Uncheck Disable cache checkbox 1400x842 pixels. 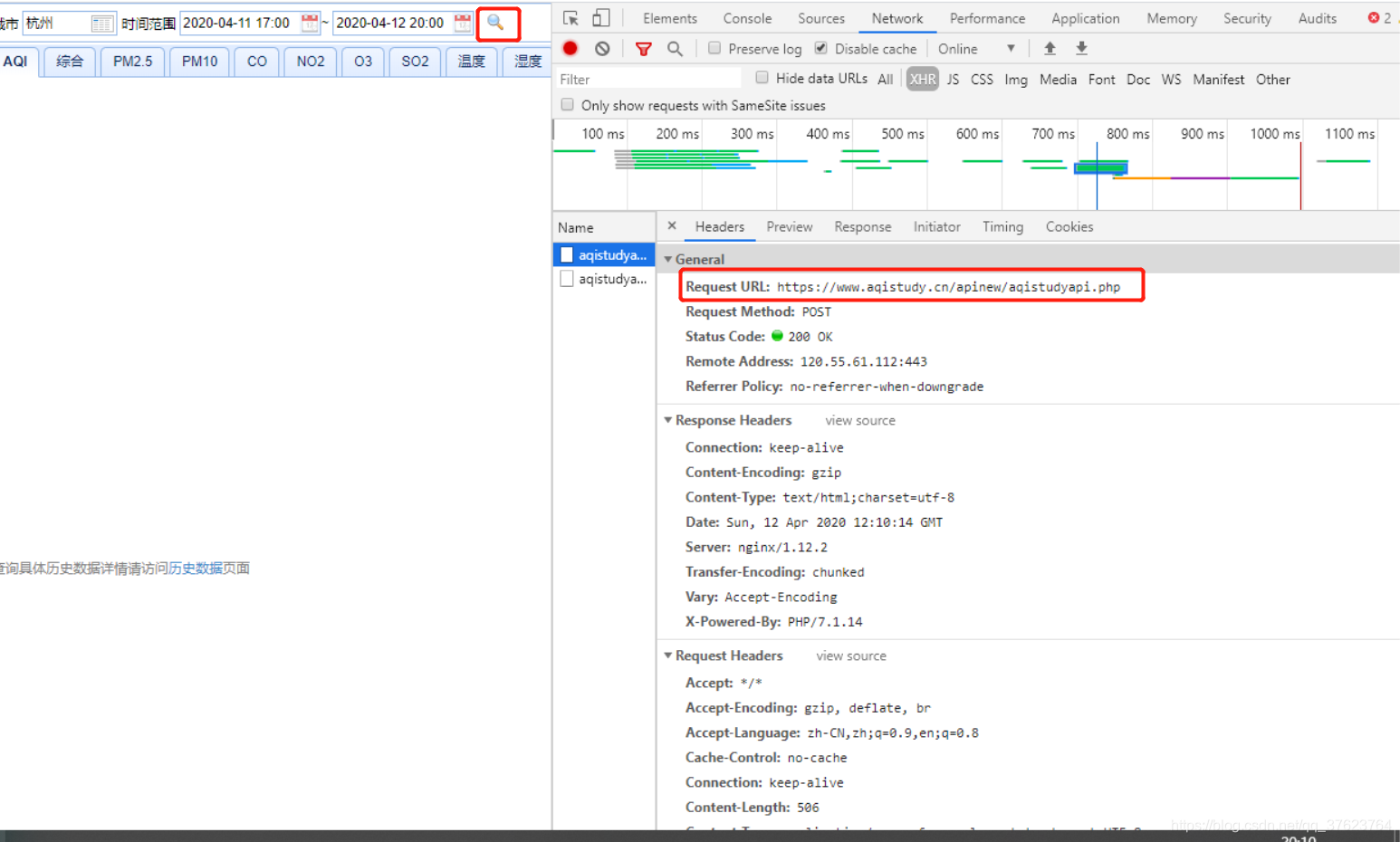(x=820, y=48)
